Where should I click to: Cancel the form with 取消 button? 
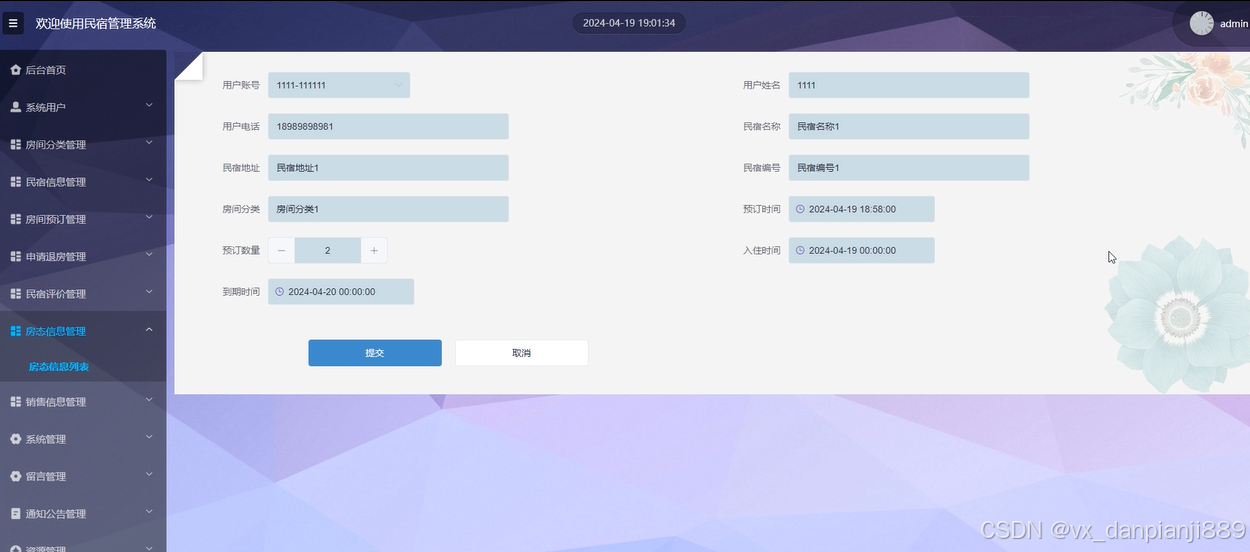[x=521, y=353]
